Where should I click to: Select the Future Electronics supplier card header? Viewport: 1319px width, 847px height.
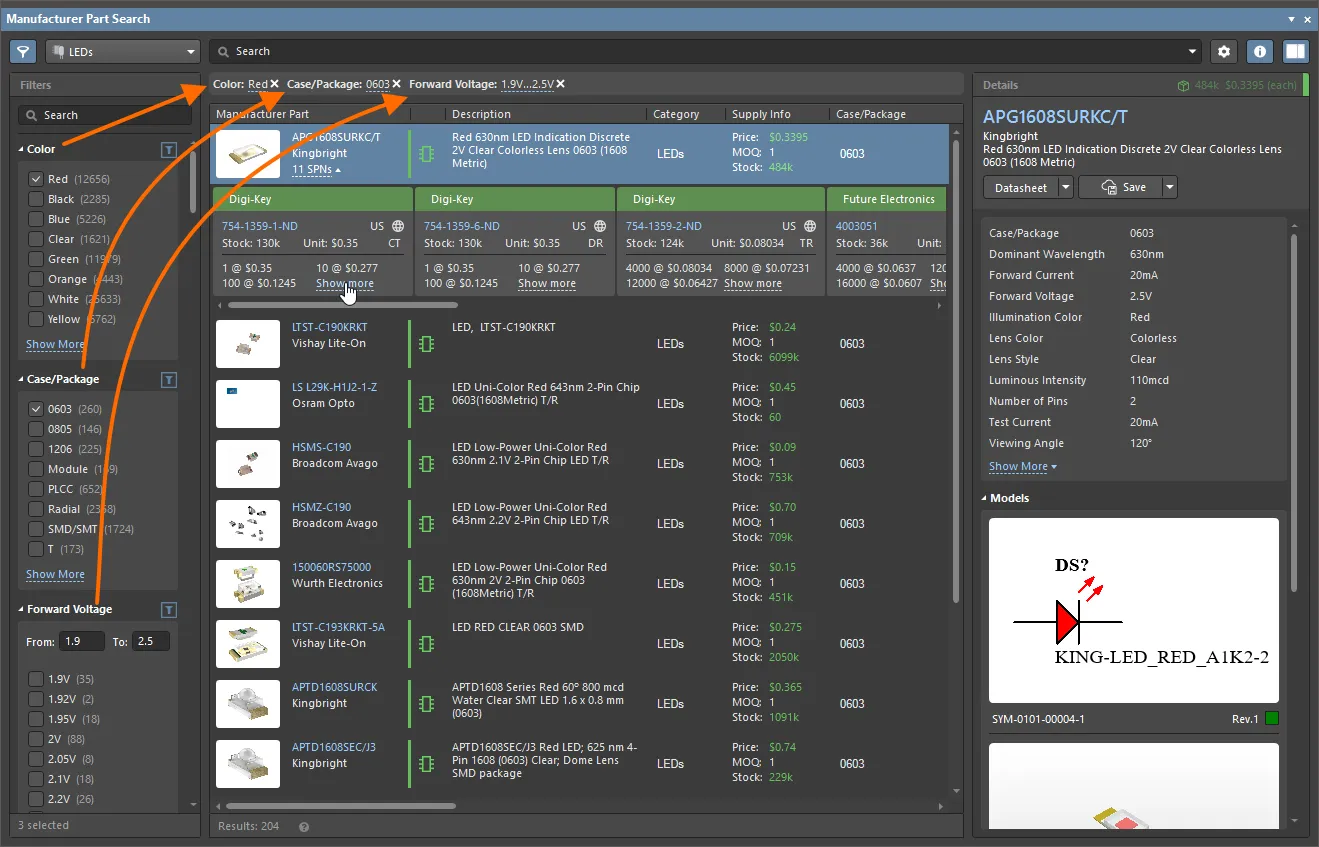coord(888,199)
